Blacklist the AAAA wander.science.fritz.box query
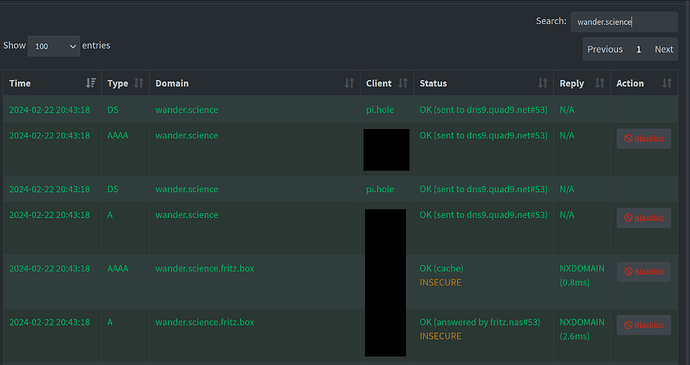This screenshot has height=365, width=690. [x=644, y=272]
